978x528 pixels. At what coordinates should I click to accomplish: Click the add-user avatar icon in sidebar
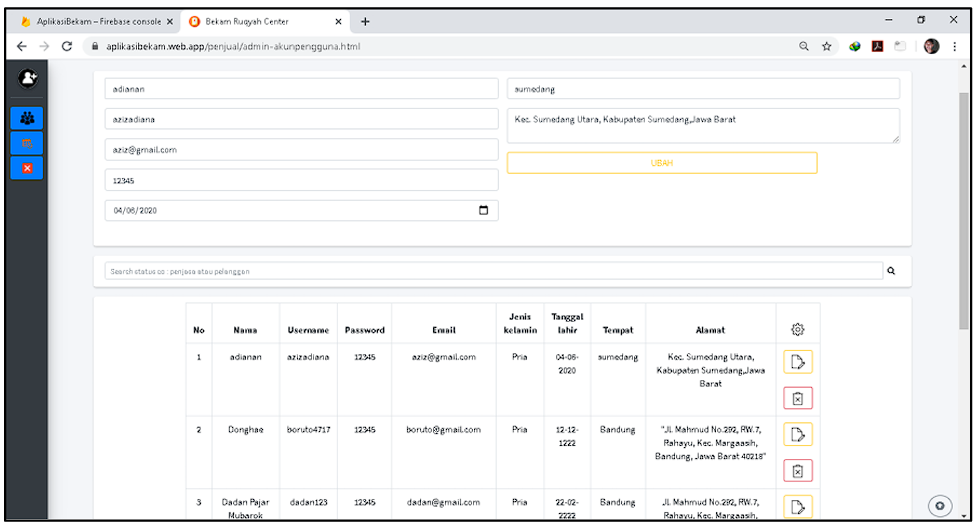click(27, 78)
